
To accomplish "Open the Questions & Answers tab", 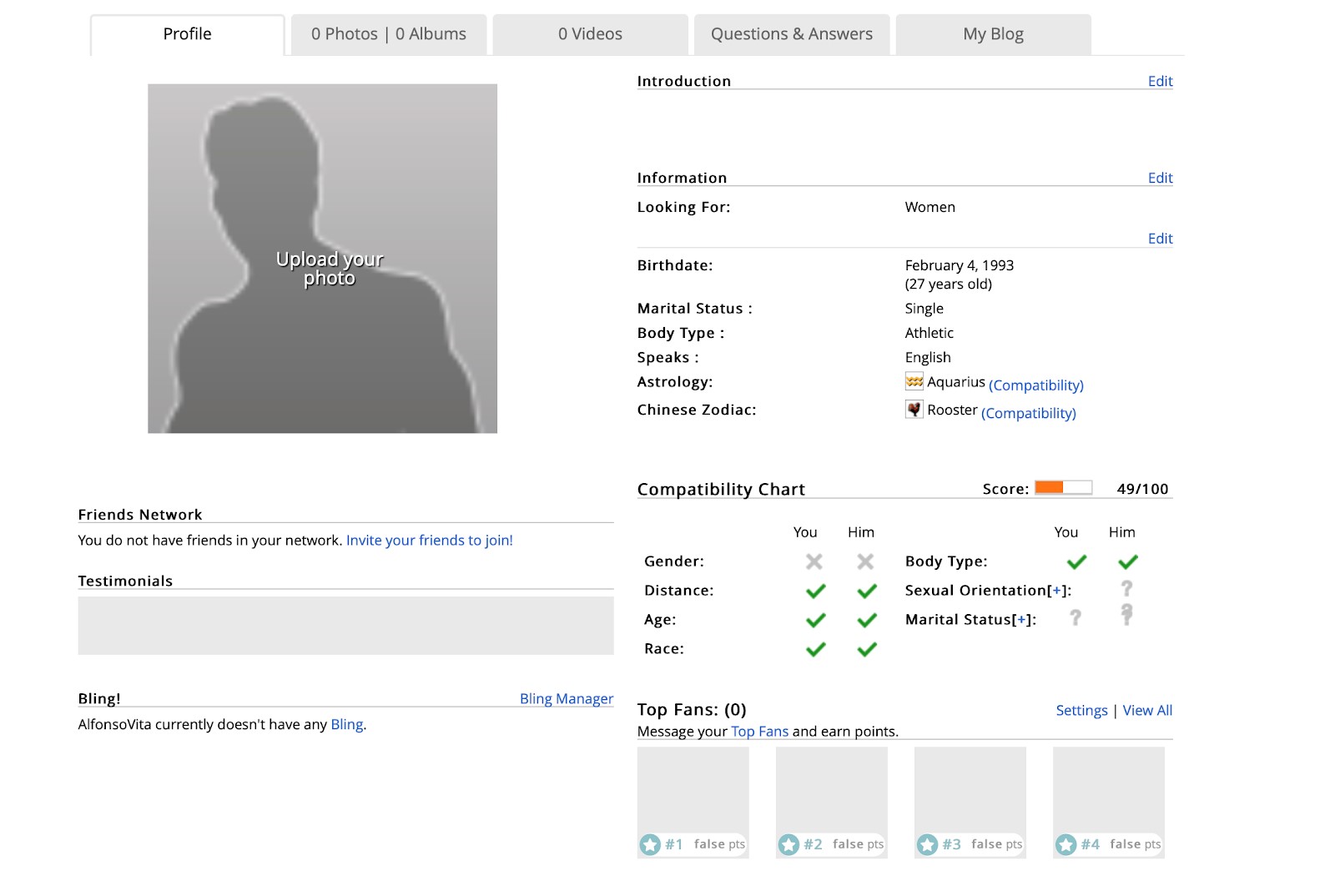I will tap(791, 34).
